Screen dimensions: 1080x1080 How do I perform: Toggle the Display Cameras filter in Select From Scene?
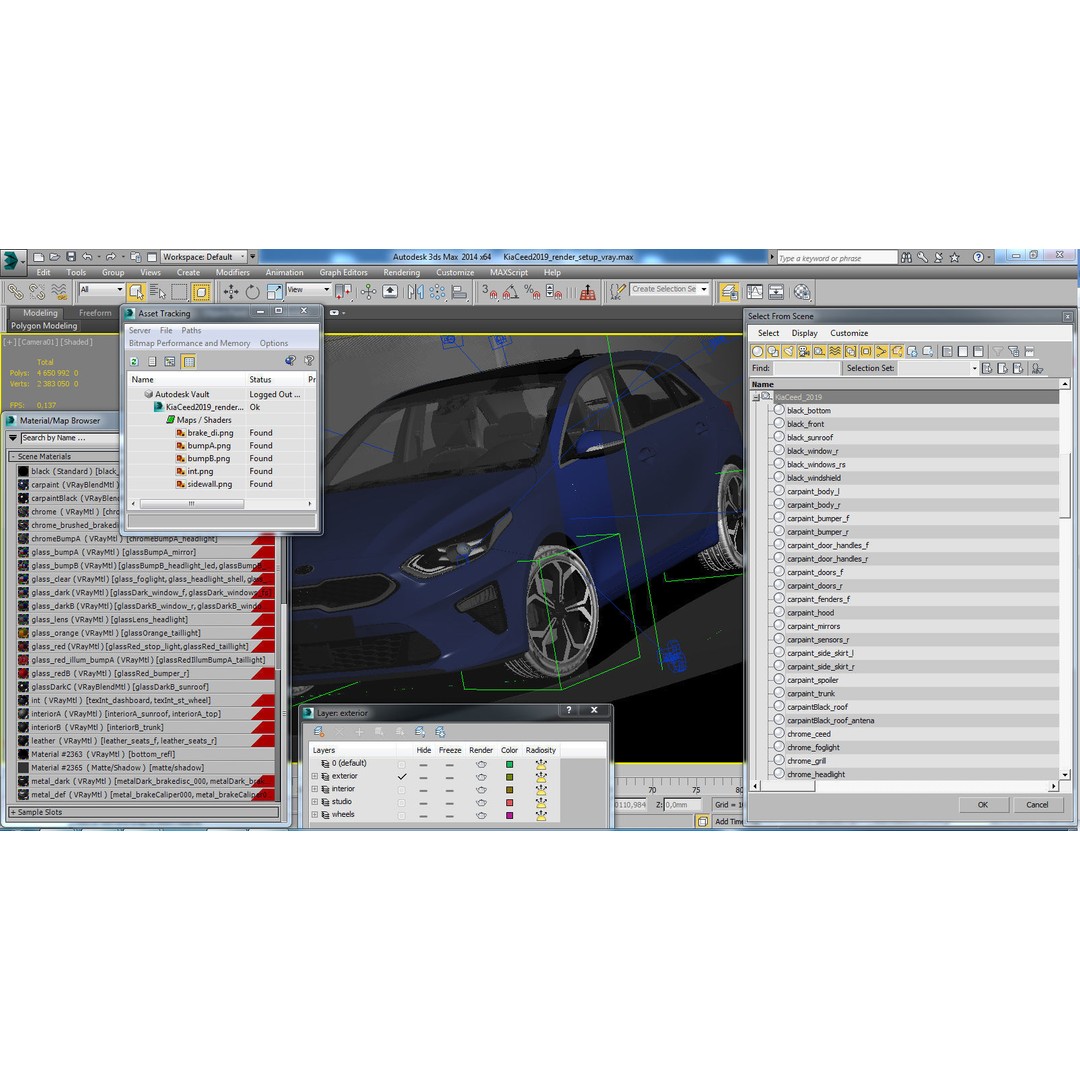coord(804,351)
